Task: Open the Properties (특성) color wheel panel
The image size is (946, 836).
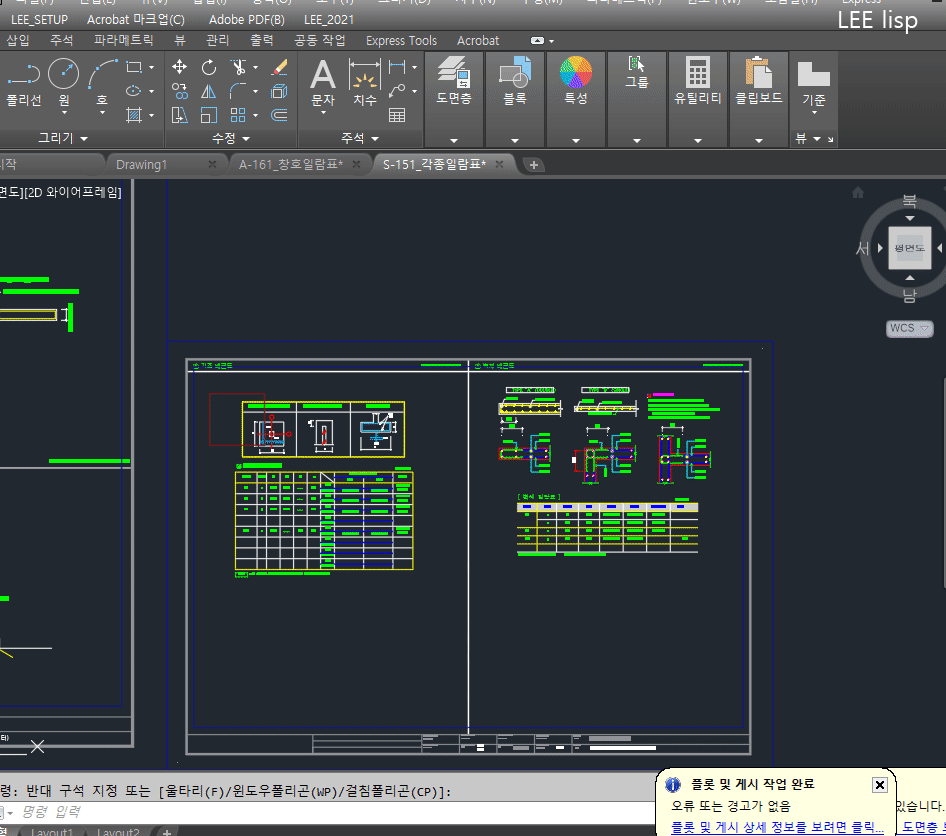Action: (x=576, y=80)
